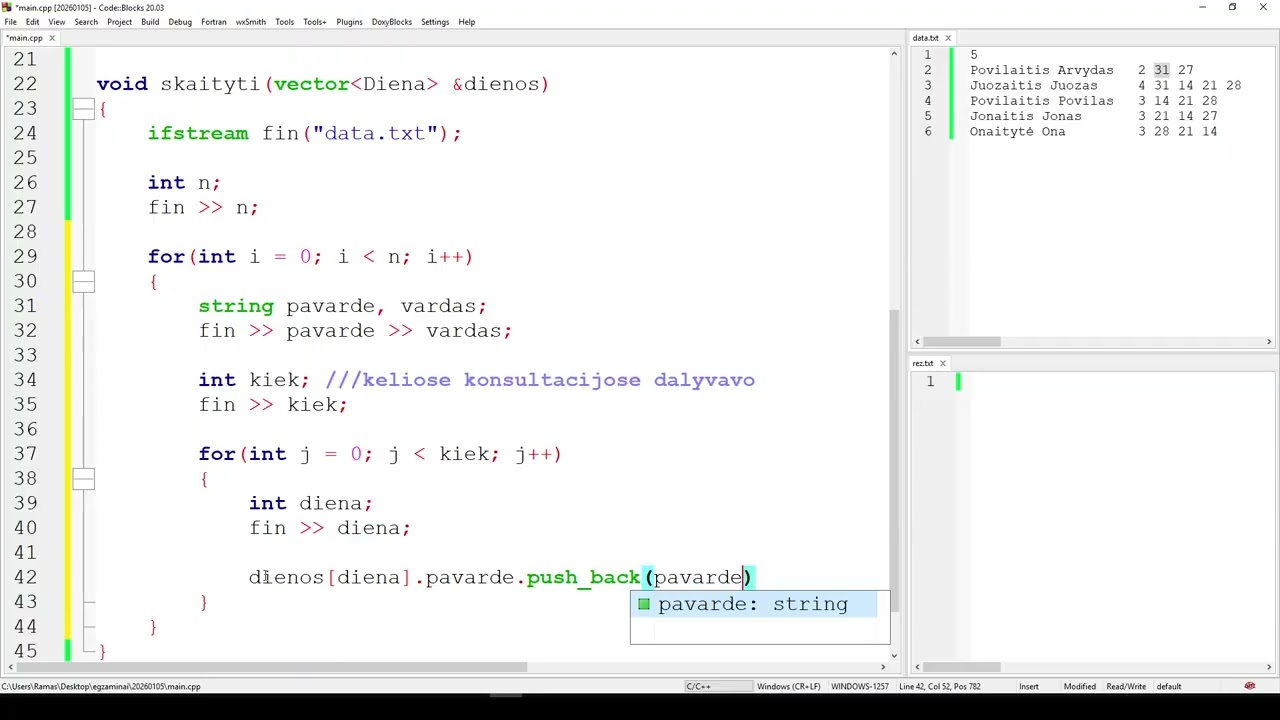Open the Build menu
This screenshot has height=720, width=1280.
pyautogui.click(x=150, y=22)
